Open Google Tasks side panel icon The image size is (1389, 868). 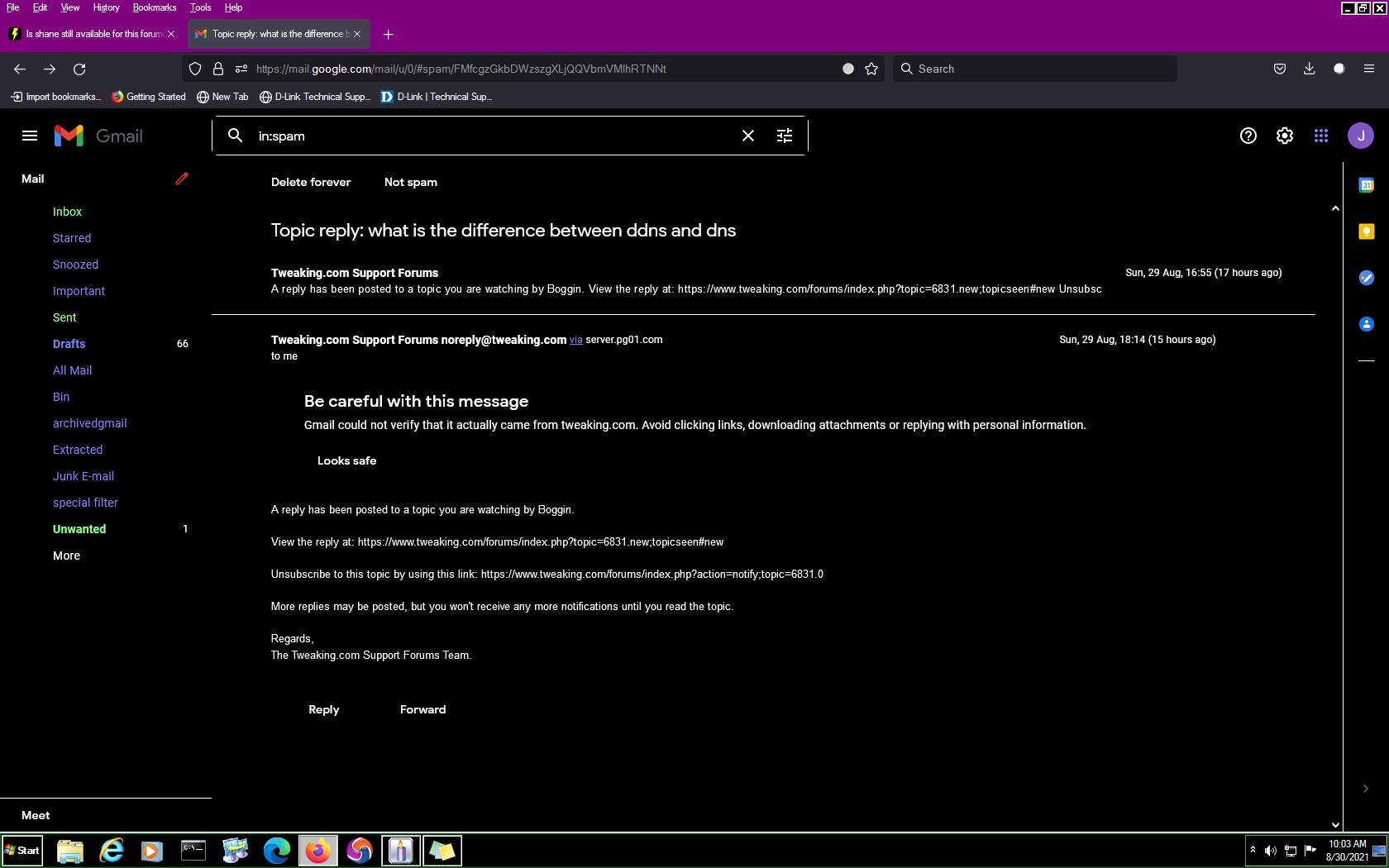pos(1366,278)
